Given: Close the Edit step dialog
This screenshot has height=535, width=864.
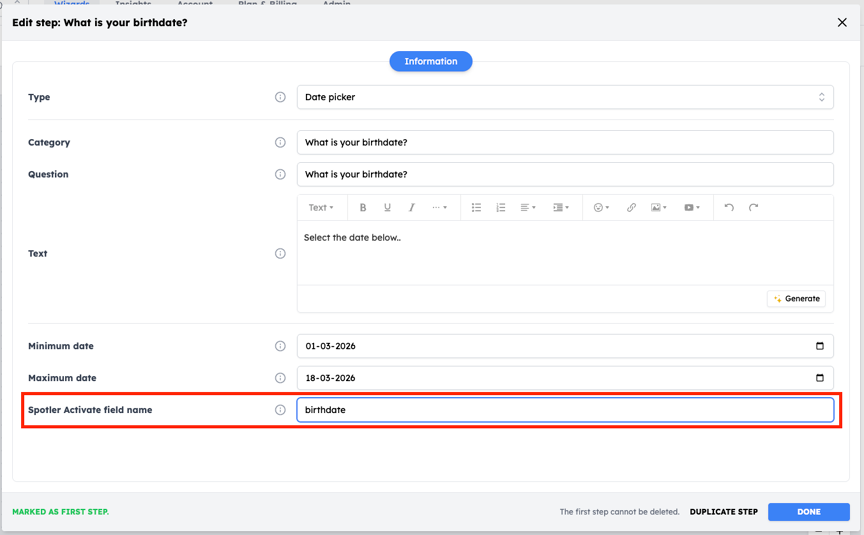Looking at the screenshot, I should pyautogui.click(x=842, y=23).
